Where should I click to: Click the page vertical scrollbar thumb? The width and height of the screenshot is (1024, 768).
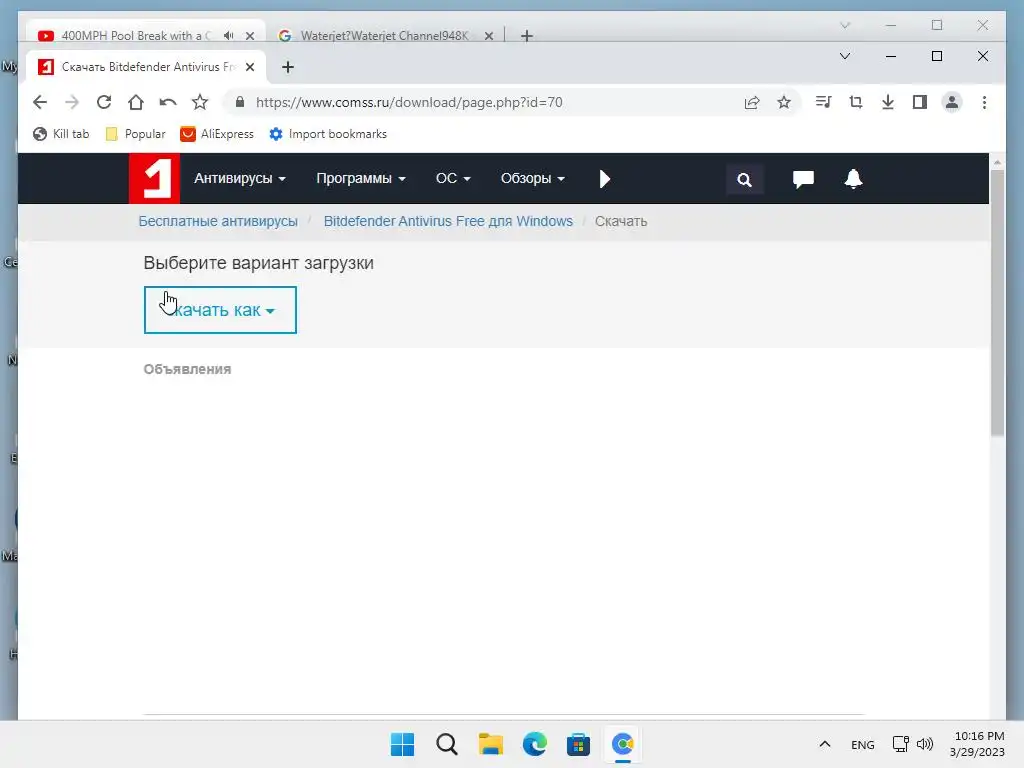[997, 302]
